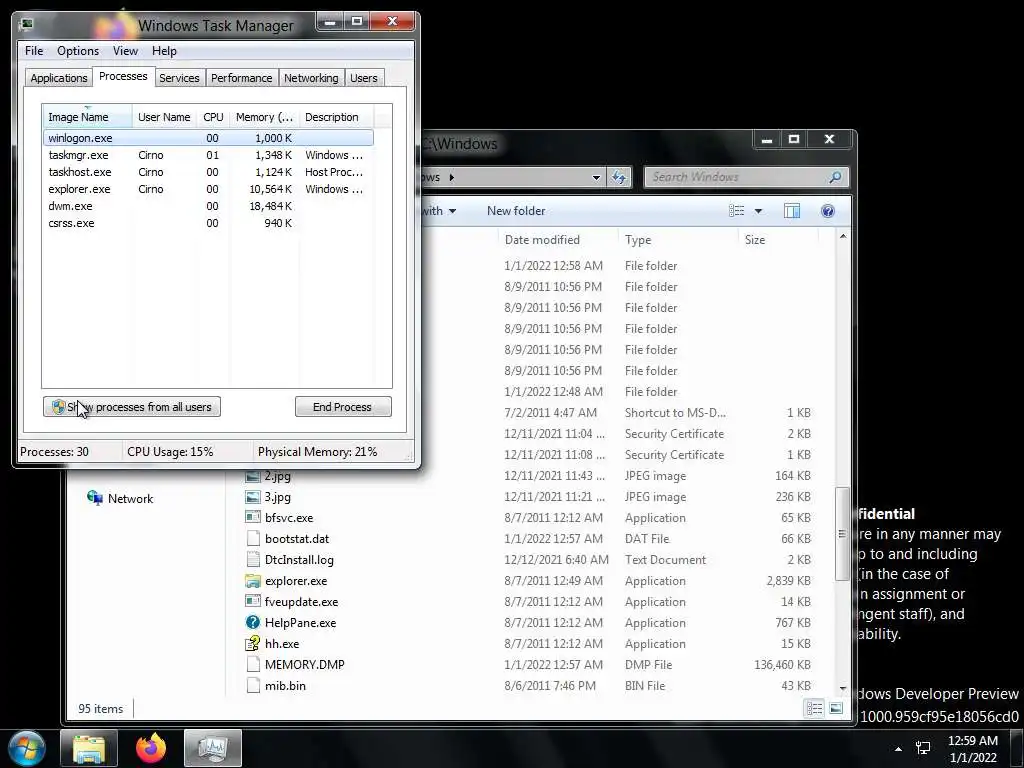Select the taskmgr.exe process row
1024x768 pixels.
(208, 155)
